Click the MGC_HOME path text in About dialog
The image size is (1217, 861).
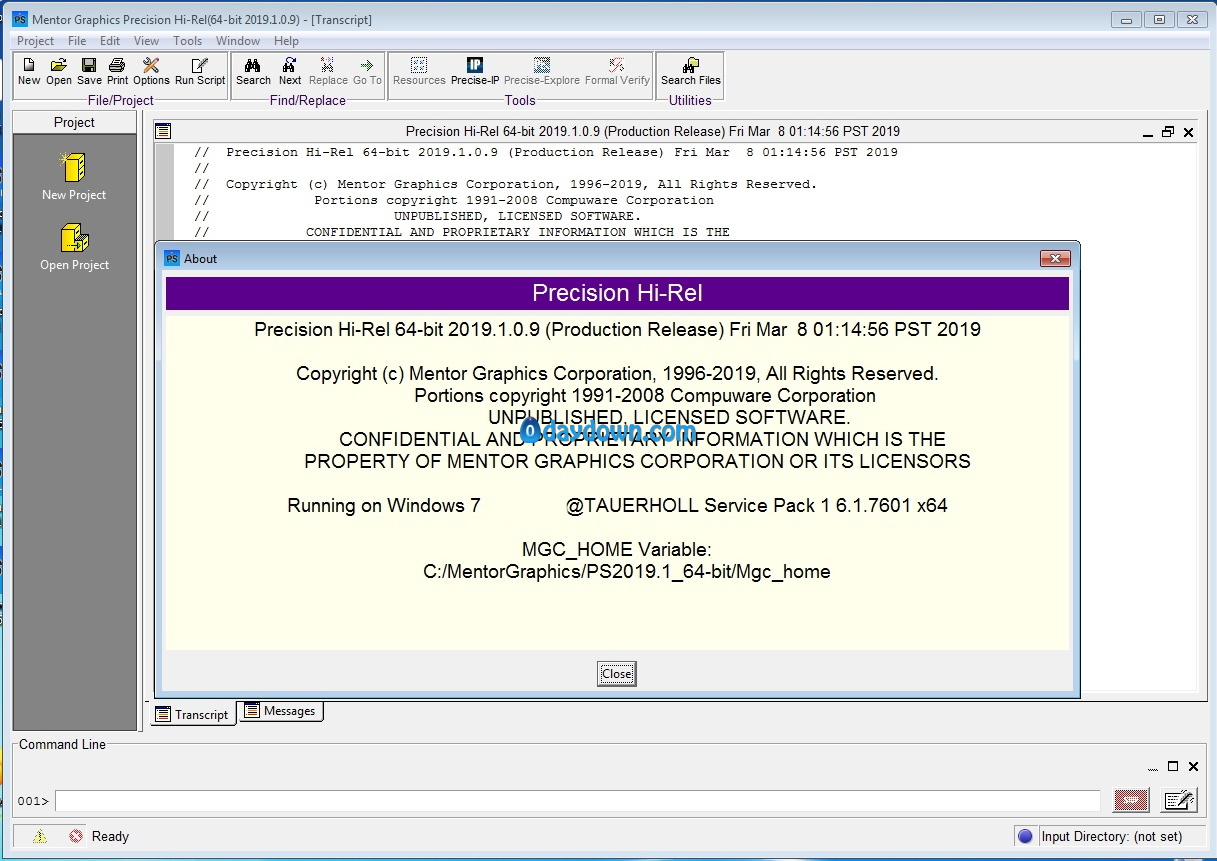coord(627,572)
